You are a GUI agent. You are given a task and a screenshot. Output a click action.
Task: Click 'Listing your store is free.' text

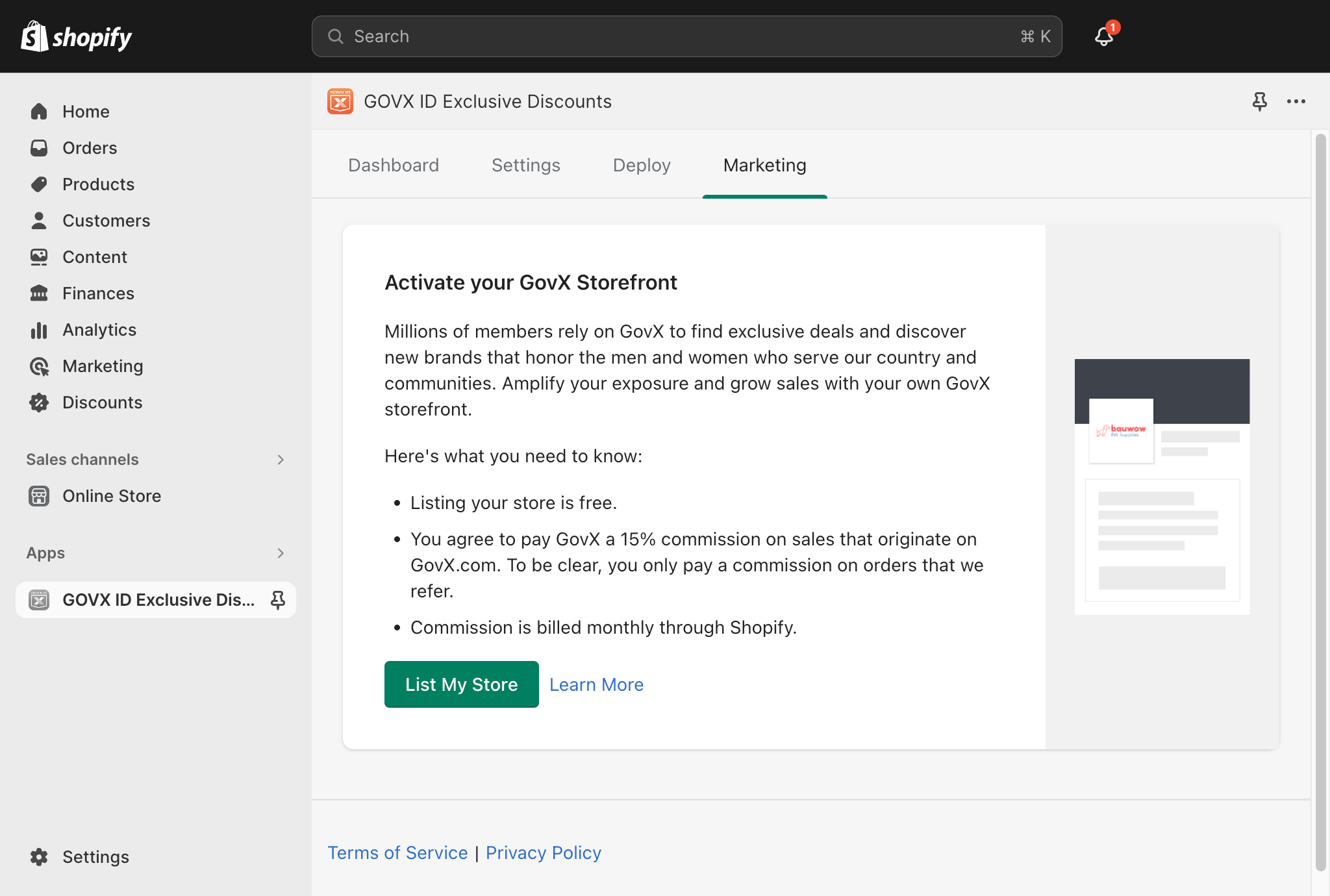point(514,503)
